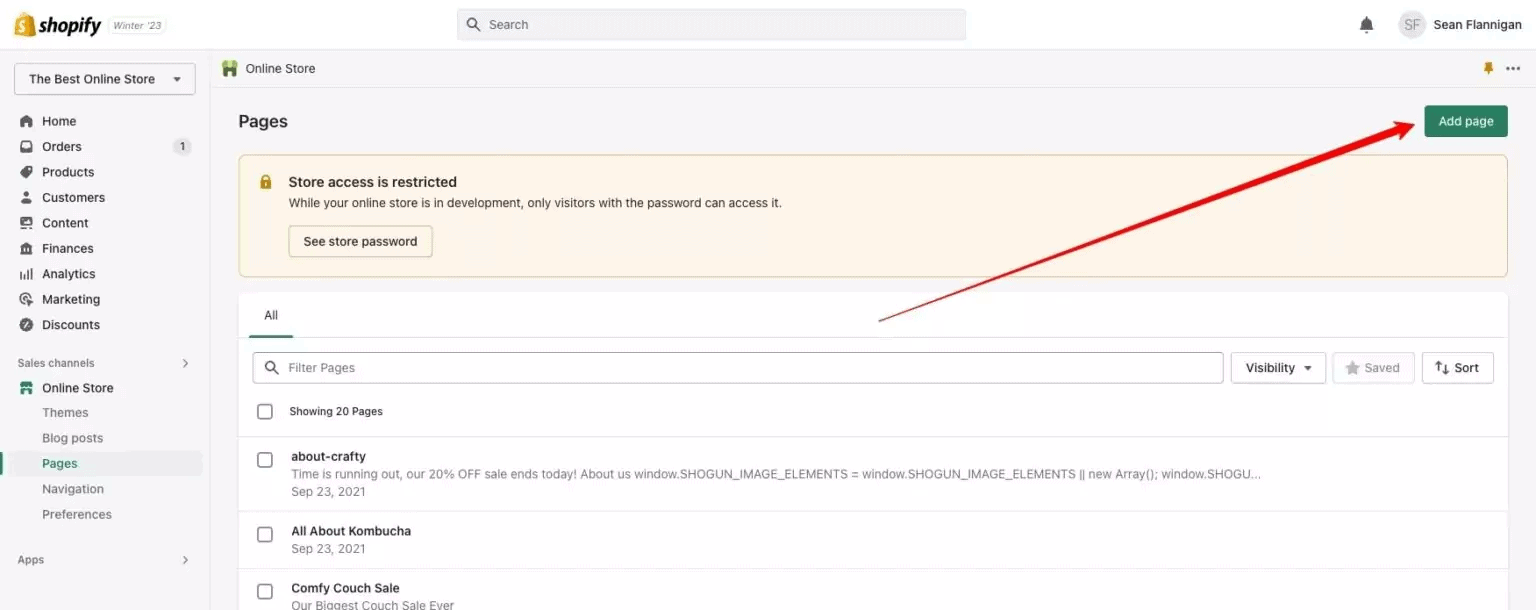Open the three-dot more actions menu
Screen dimensions: 1536x610
(1513, 68)
